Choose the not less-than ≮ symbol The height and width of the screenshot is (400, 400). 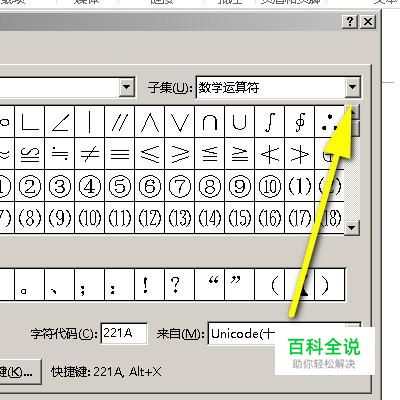point(270,154)
